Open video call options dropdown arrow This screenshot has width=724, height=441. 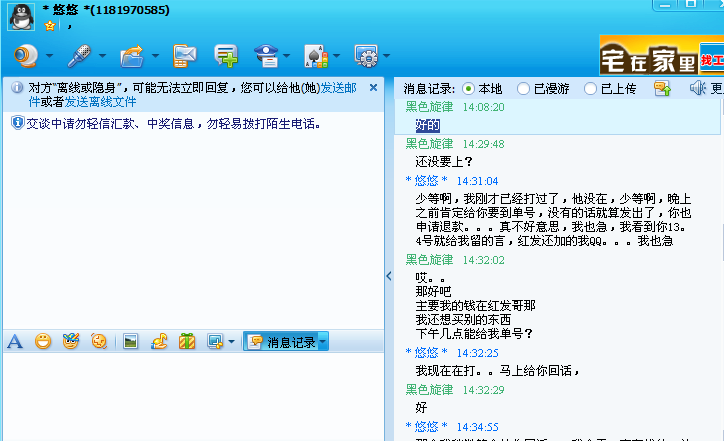click(x=49, y=56)
